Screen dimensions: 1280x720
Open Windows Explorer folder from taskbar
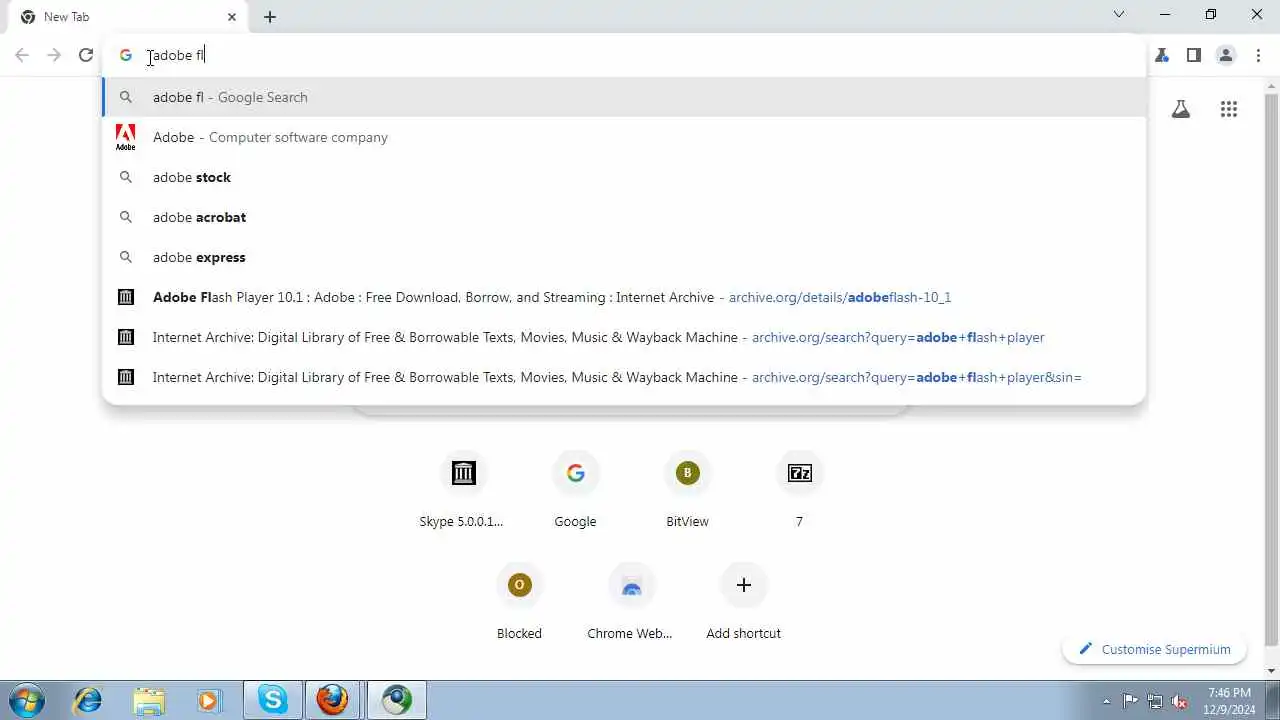coord(148,700)
